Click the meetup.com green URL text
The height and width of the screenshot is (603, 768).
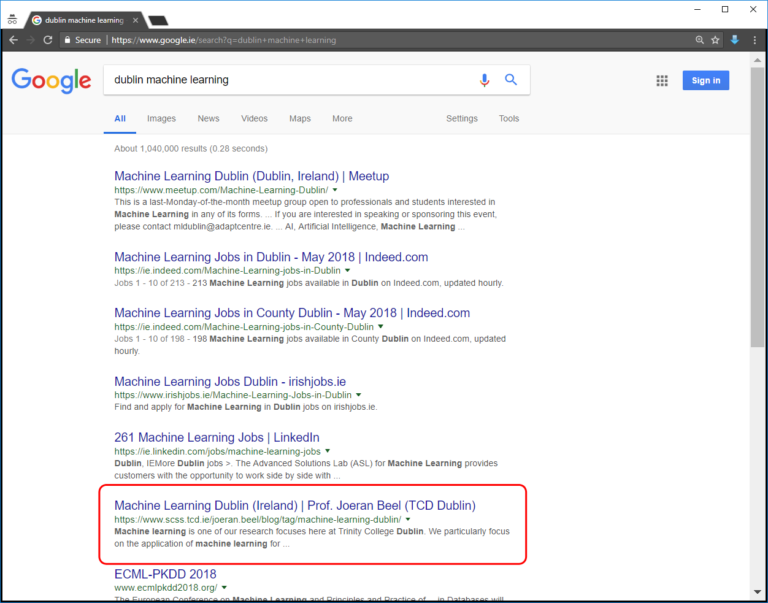pos(221,190)
